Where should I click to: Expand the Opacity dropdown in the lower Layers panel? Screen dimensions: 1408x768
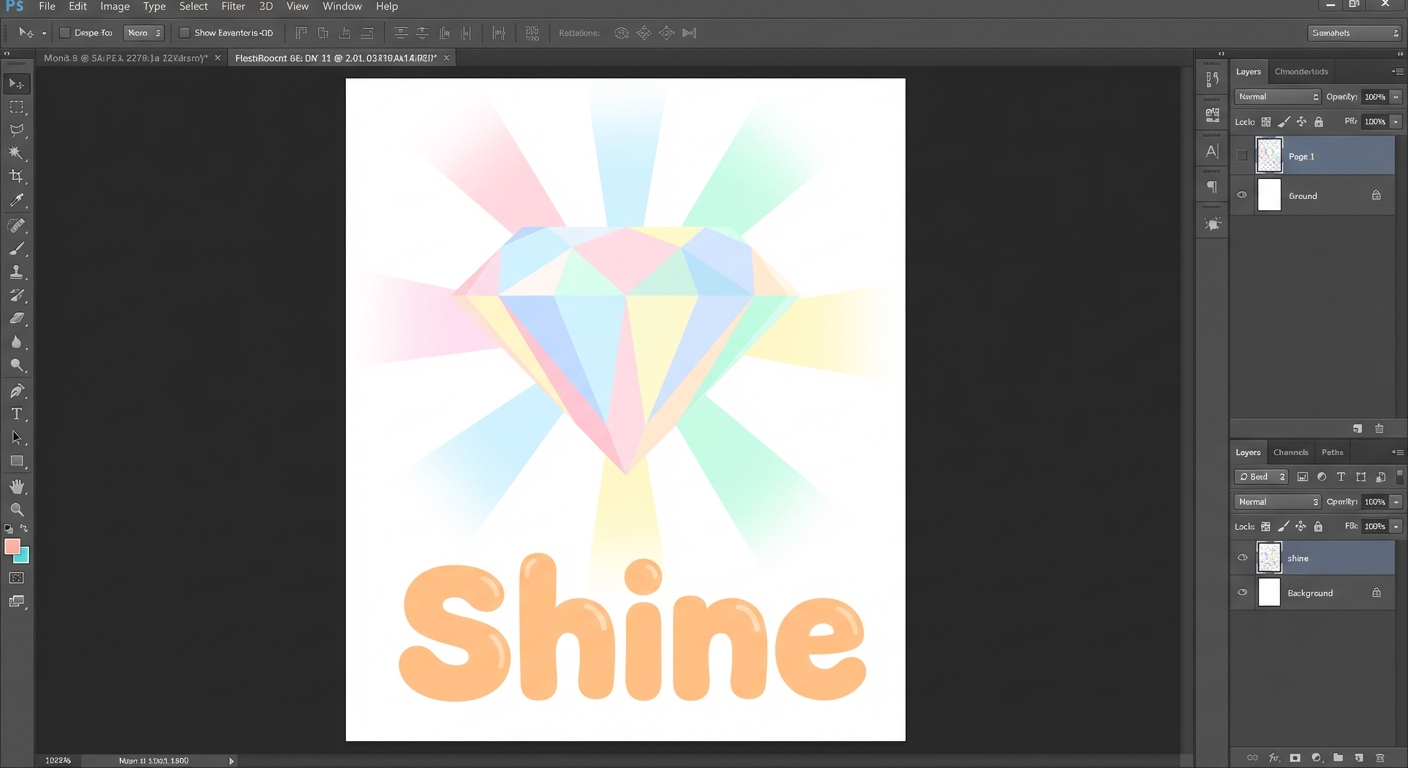point(1396,502)
